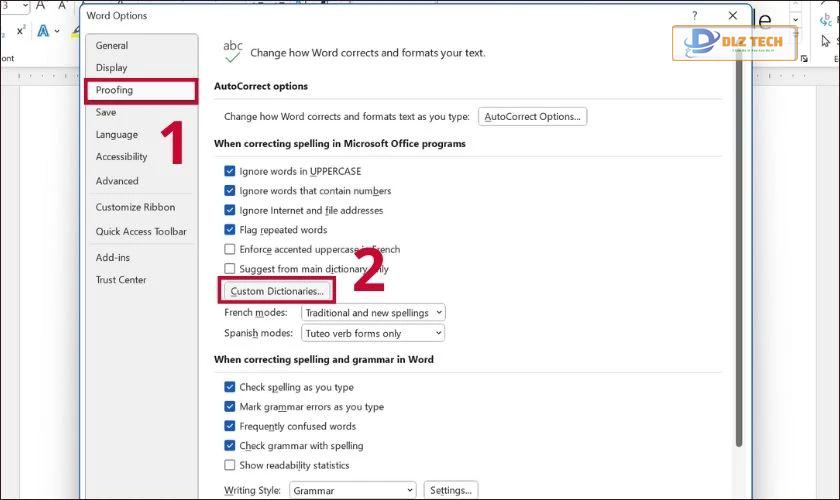Click the Select cursor icon in Editing group
Image resolution: width=840 pixels, height=500 pixels.
click(x=826, y=41)
